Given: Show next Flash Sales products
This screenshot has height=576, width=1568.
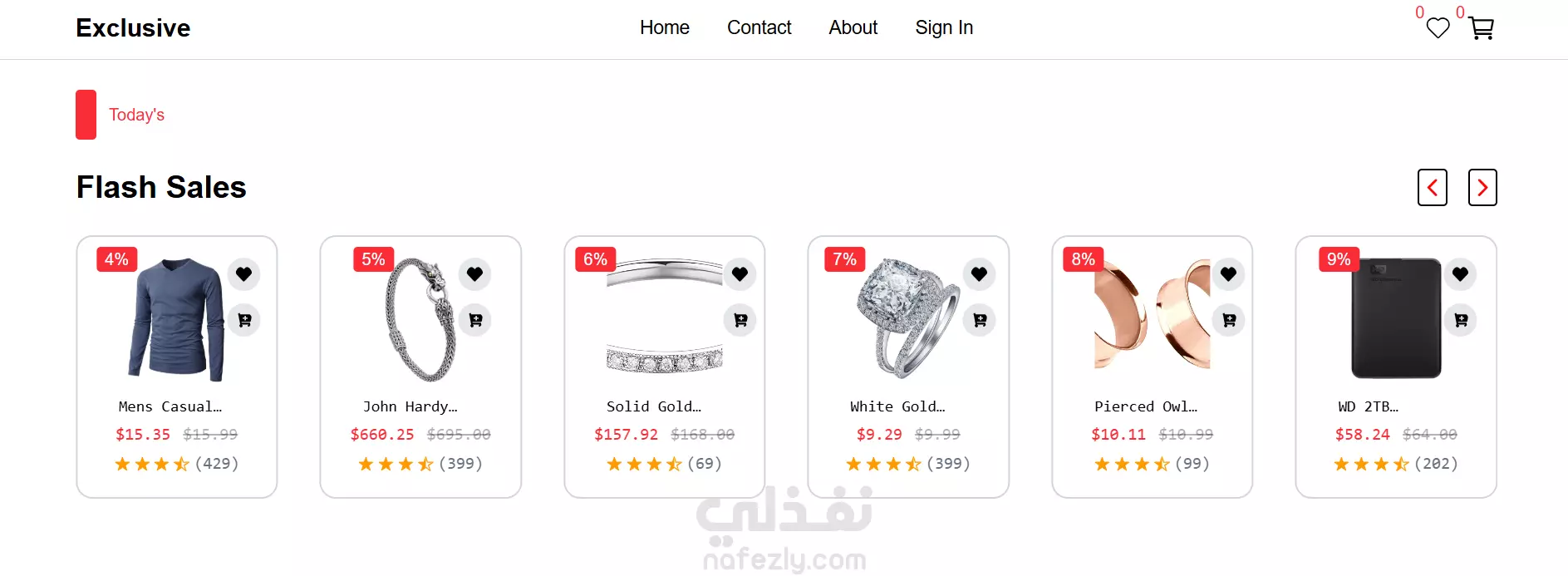Looking at the screenshot, I should point(1482,187).
